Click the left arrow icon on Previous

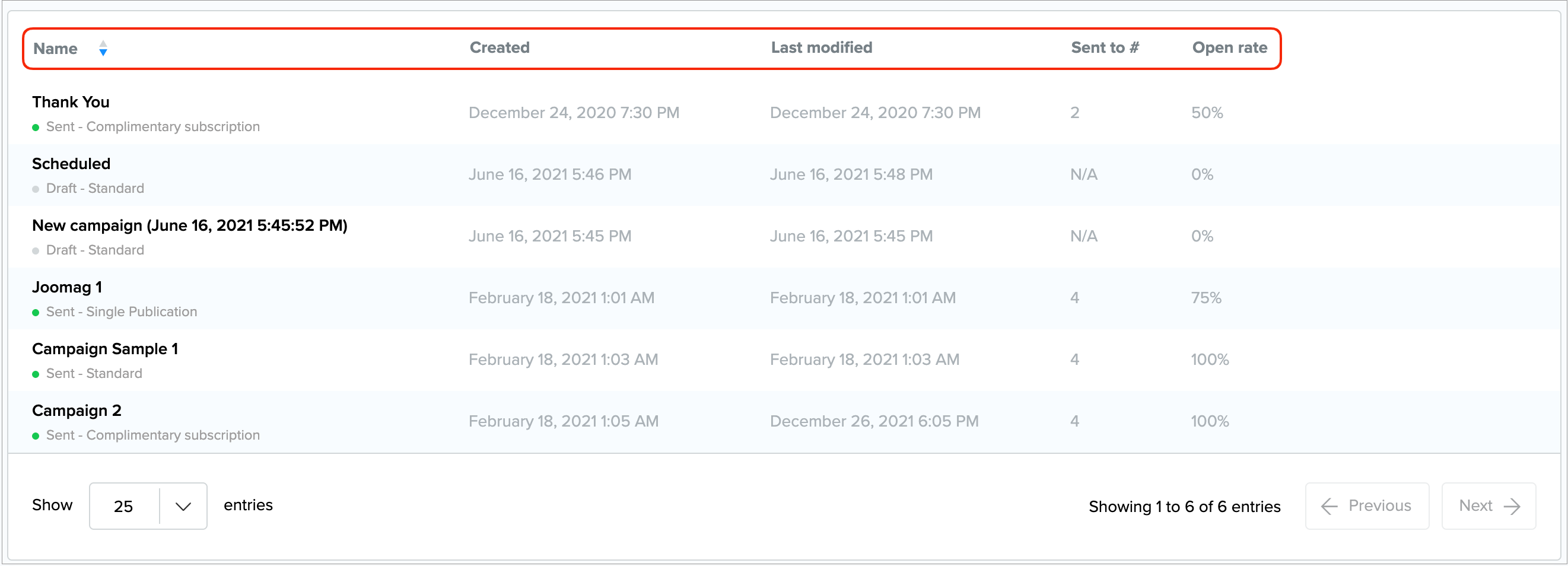[x=1329, y=506]
